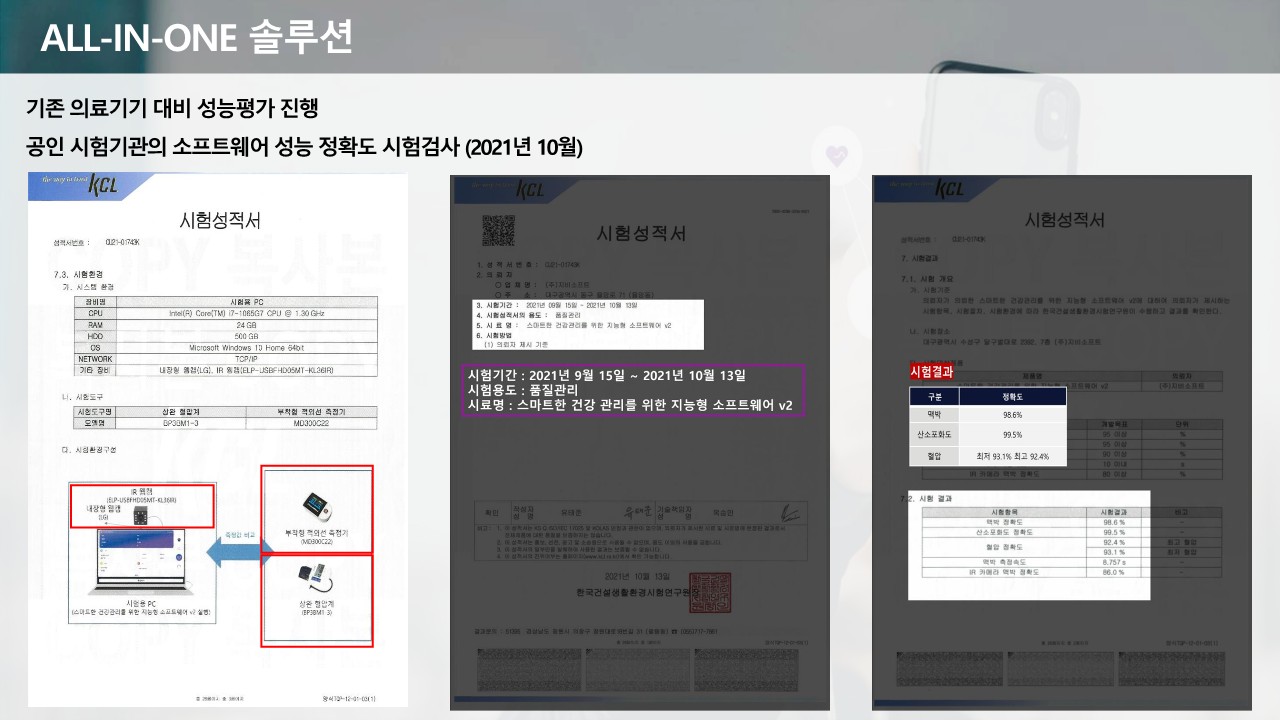Click the '8.757 s' measurement speed value
This screenshot has height=720, width=1280.
tap(1113, 562)
